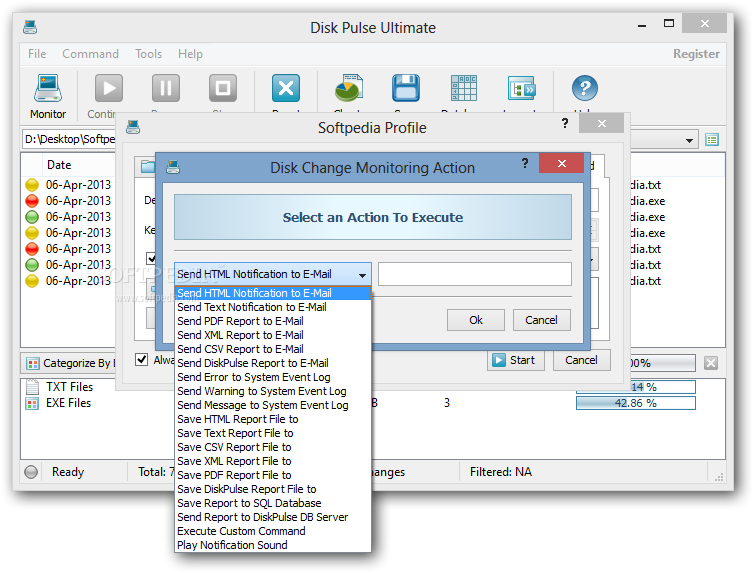Select Save XML Report File to

click(273, 461)
